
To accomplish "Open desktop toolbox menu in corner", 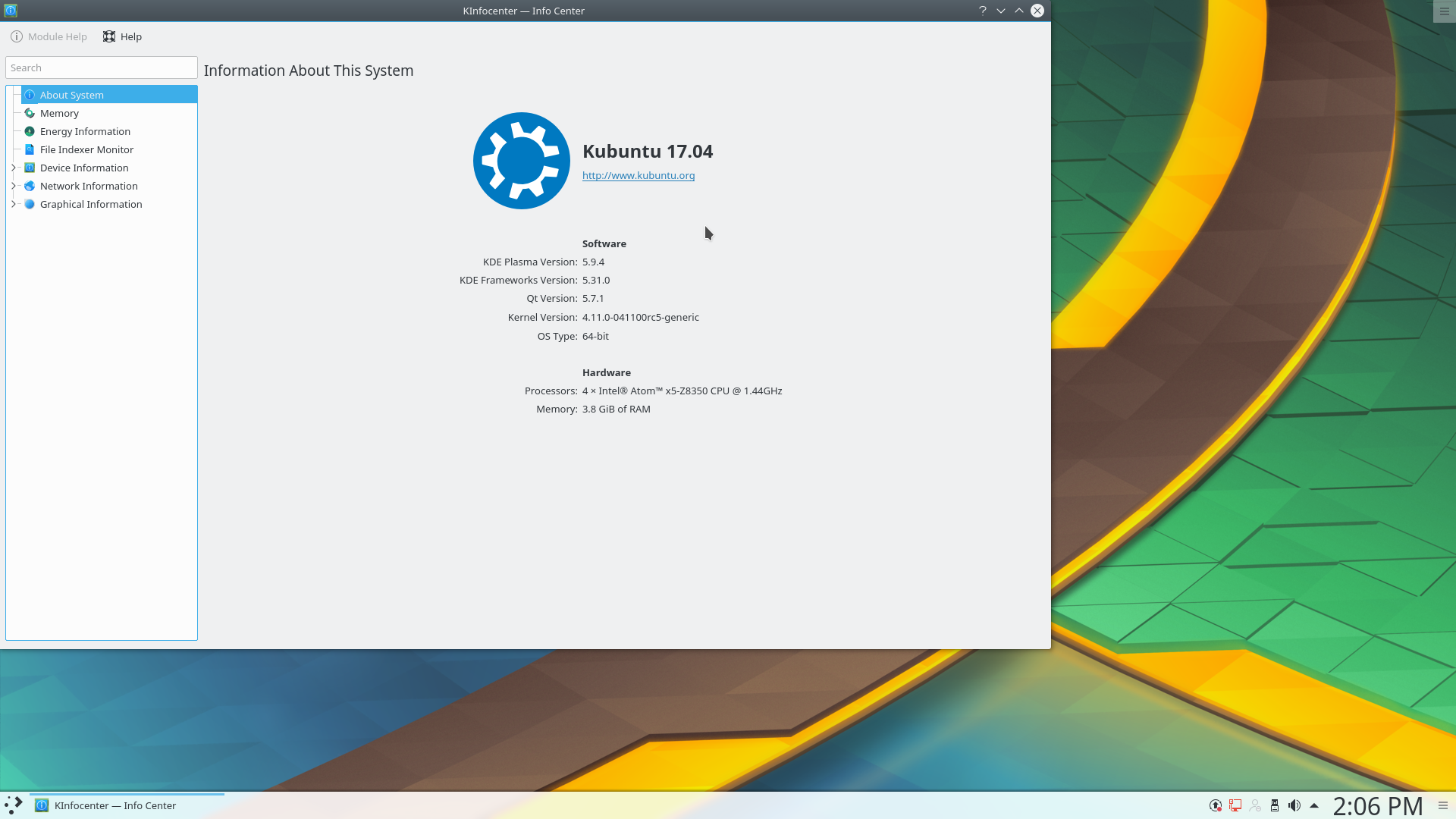I will [1444, 11].
